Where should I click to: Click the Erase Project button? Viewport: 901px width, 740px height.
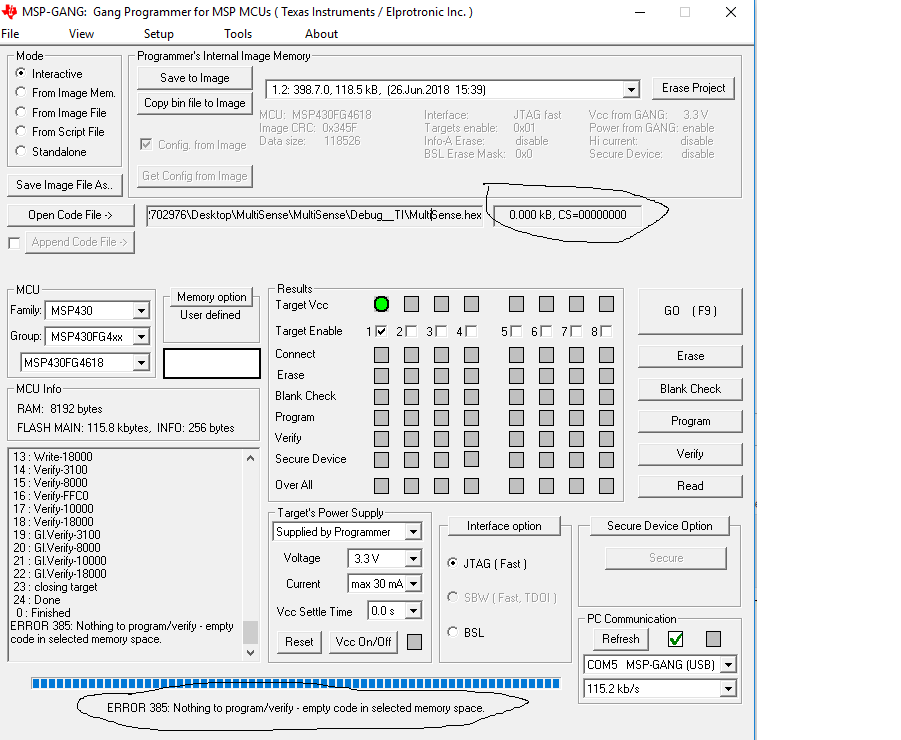694,88
